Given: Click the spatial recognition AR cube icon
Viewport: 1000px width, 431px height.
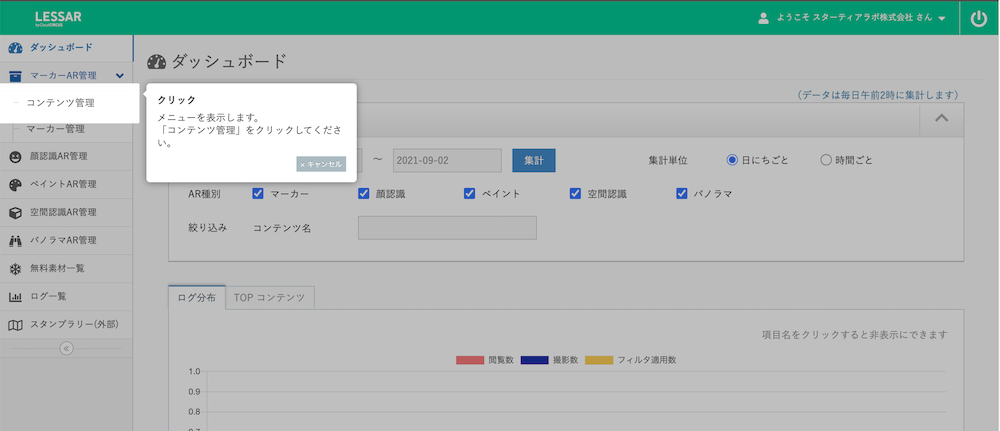Looking at the screenshot, I should [15, 213].
